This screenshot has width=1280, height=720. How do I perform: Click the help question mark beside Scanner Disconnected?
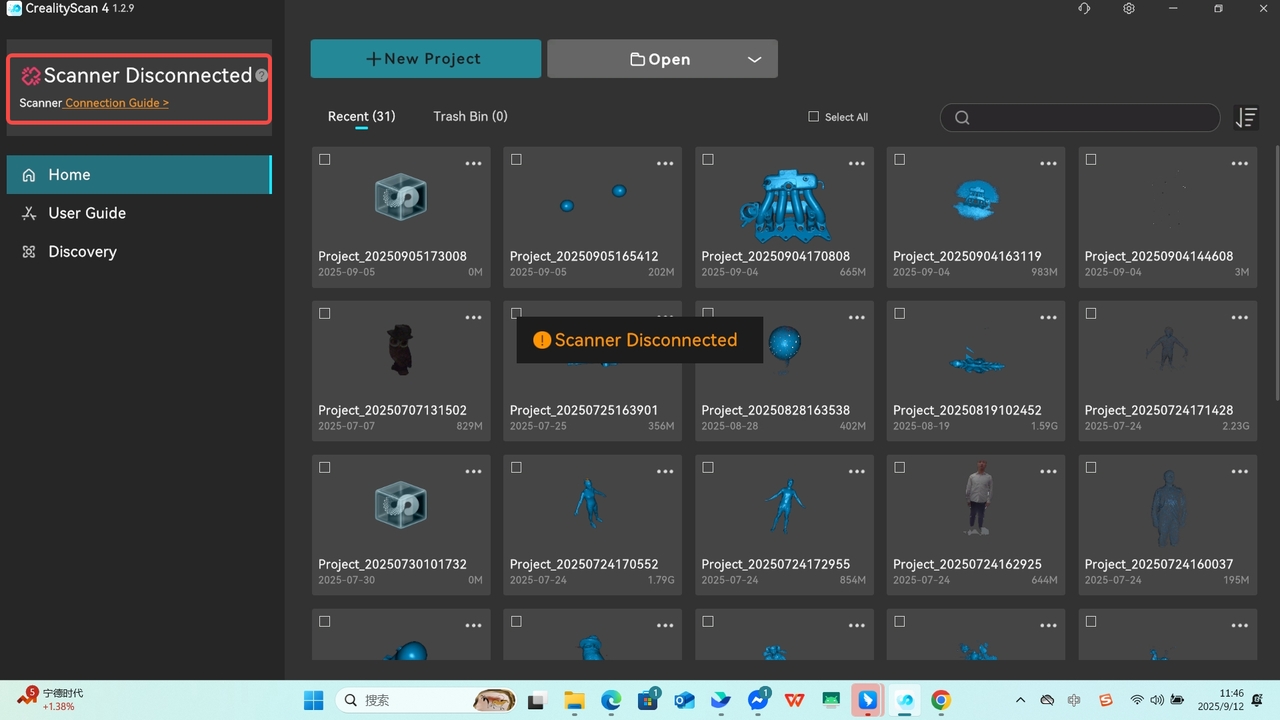coord(262,75)
